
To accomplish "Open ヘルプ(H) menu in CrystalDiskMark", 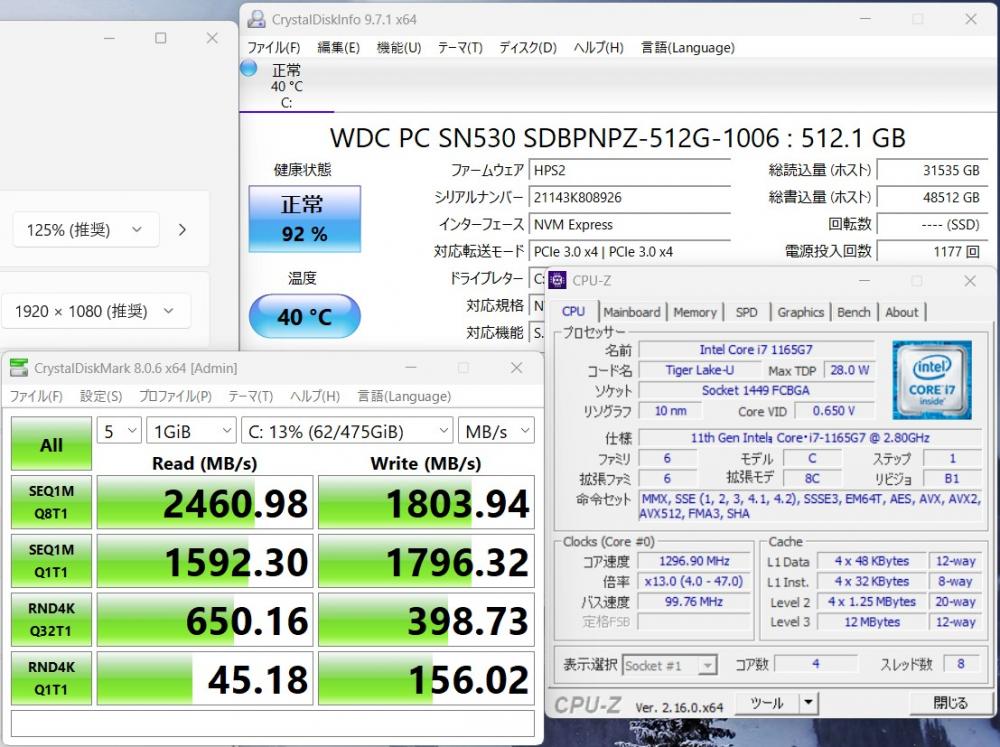I will point(315,396).
